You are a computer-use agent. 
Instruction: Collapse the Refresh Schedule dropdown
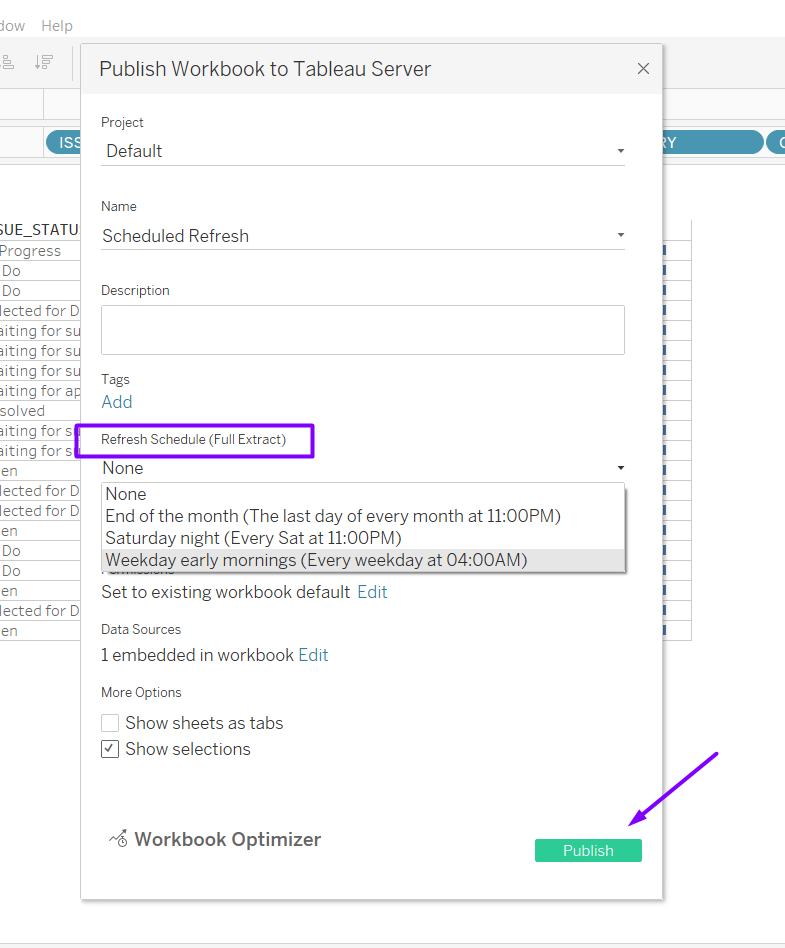tap(620, 468)
